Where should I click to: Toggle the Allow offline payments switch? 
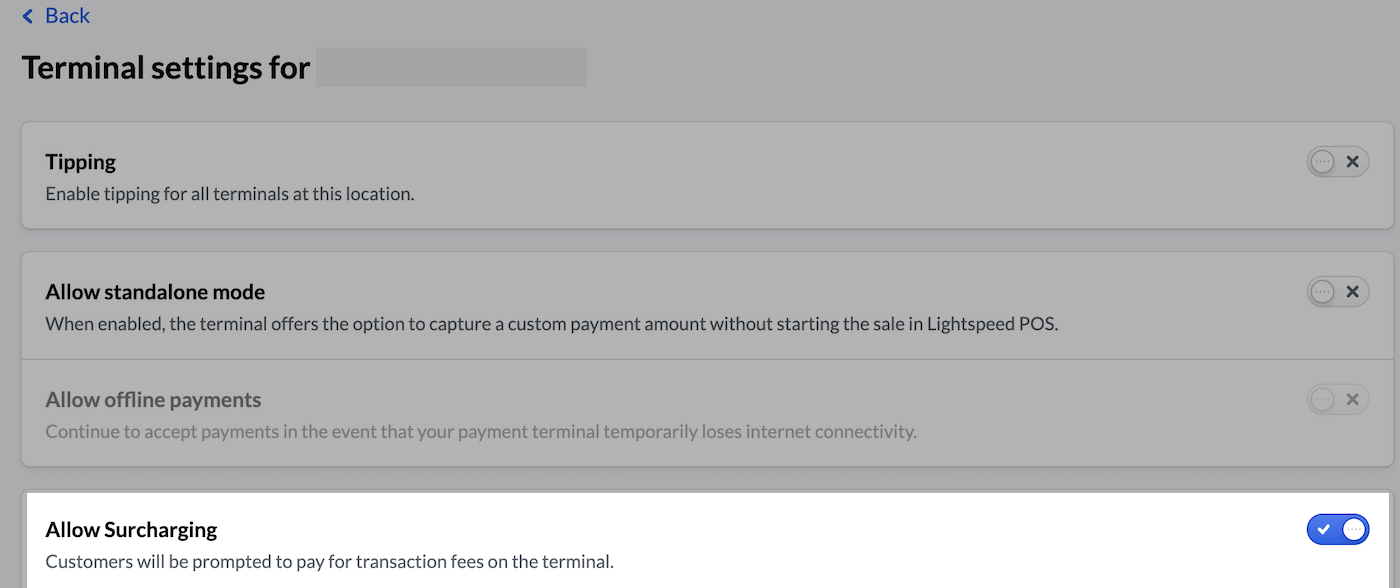1338,399
